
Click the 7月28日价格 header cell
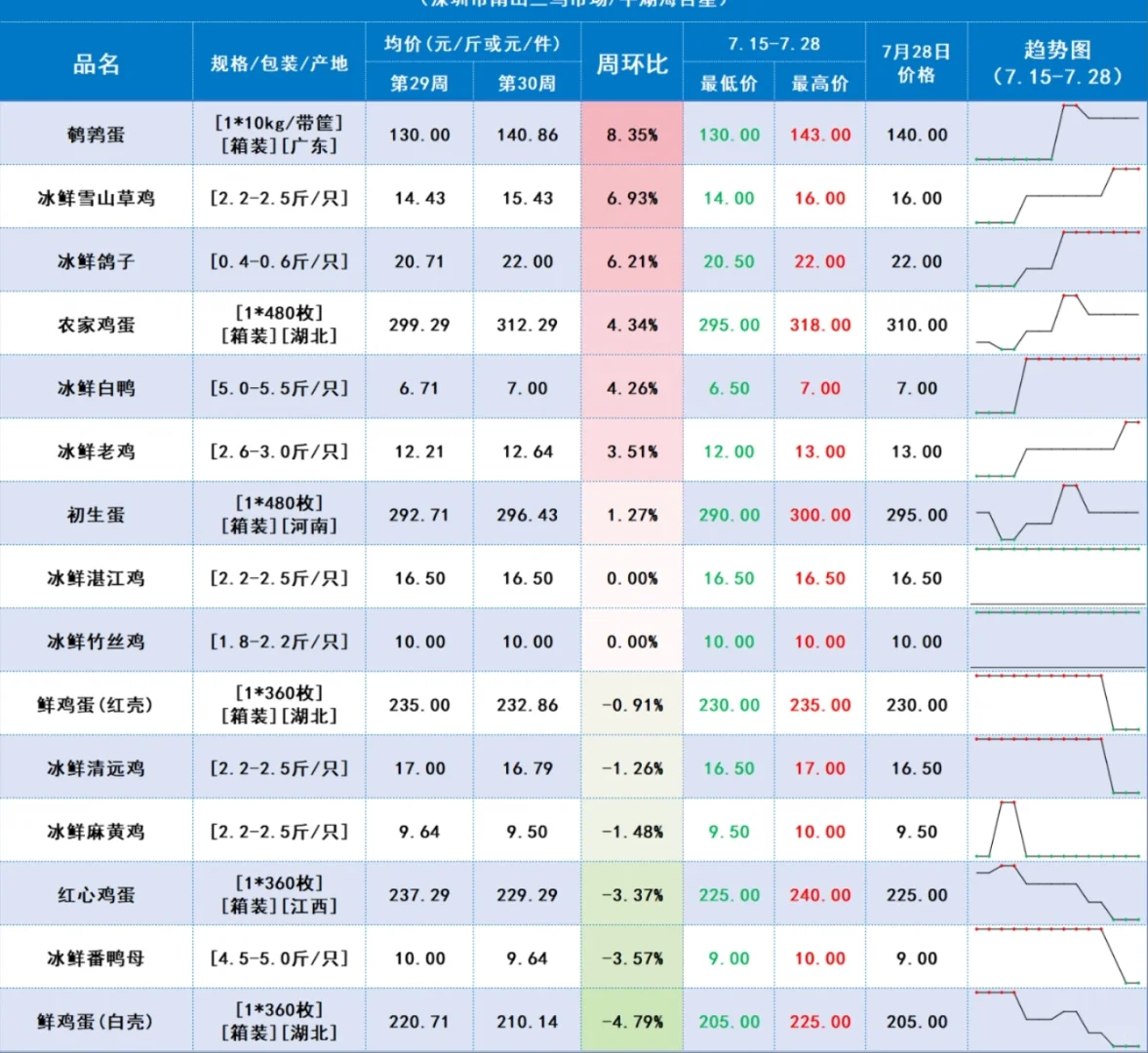coord(917,63)
